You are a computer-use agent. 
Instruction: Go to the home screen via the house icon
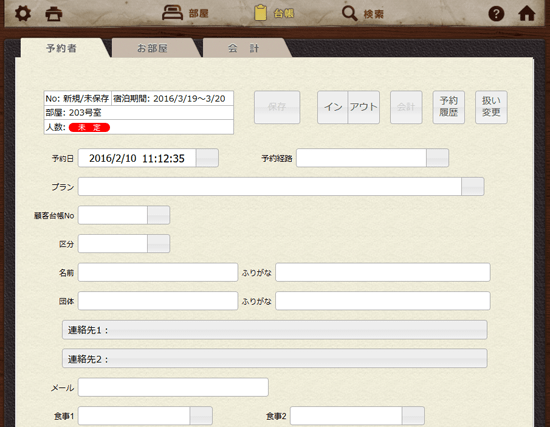point(527,14)
